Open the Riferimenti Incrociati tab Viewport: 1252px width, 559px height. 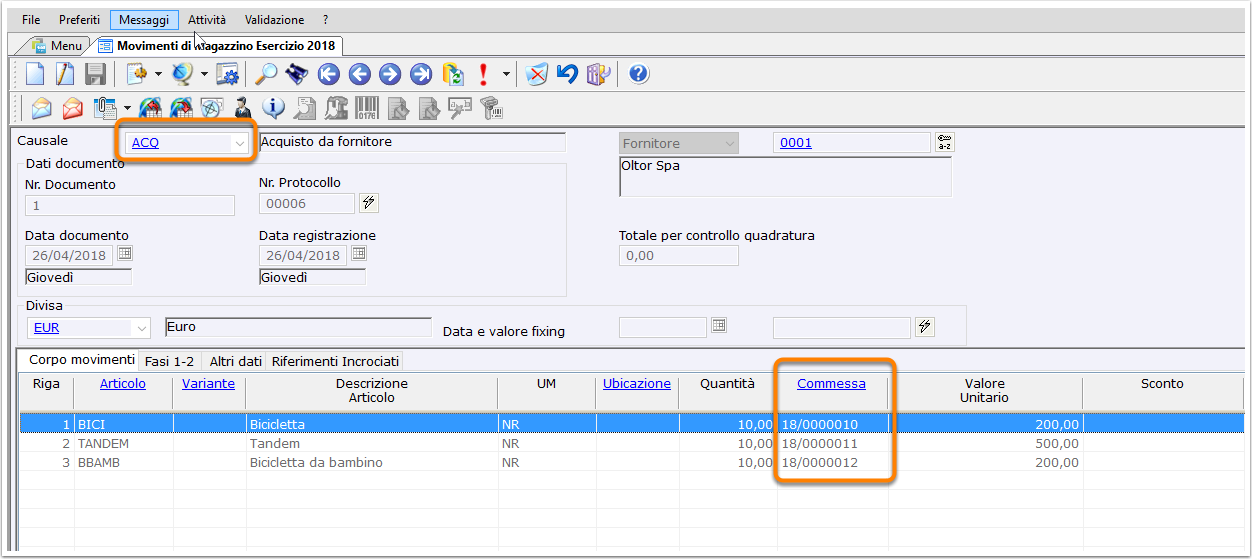335,361
